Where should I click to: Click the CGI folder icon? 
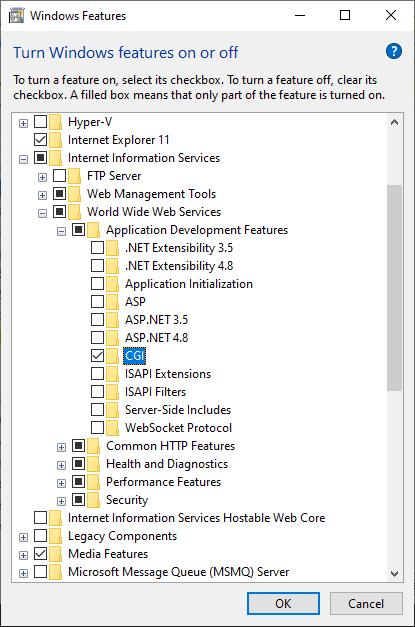(112, 355)
